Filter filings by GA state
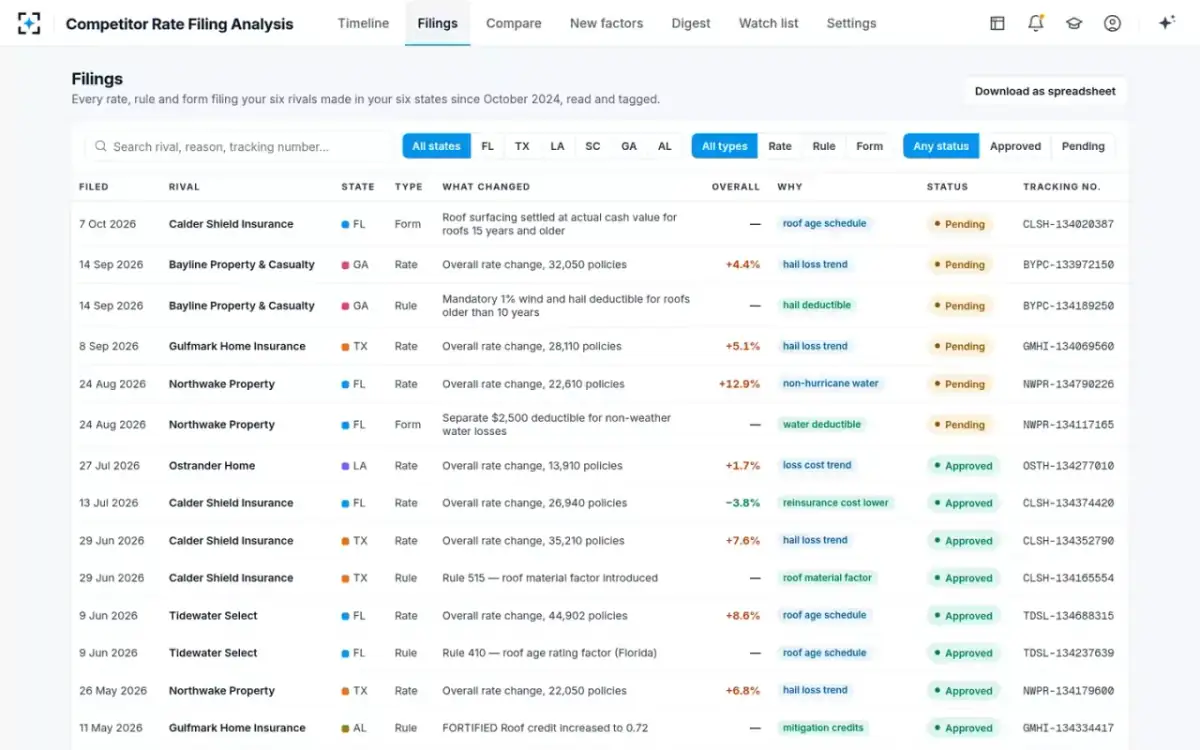This screenshot has height=750, width=1200. click(x=629, y=146)
